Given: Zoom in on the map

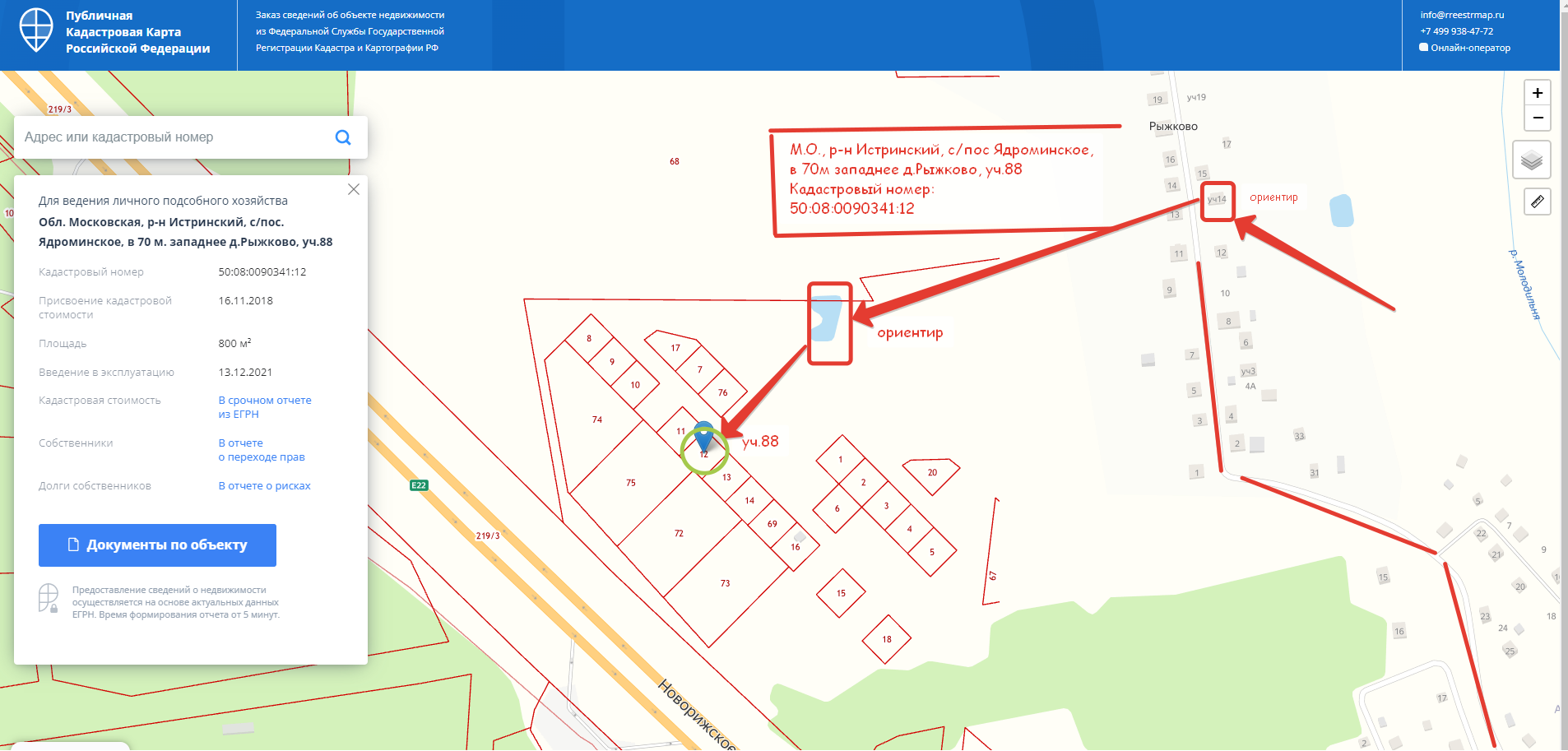Looking at the screenshot, I should 1537,93.
